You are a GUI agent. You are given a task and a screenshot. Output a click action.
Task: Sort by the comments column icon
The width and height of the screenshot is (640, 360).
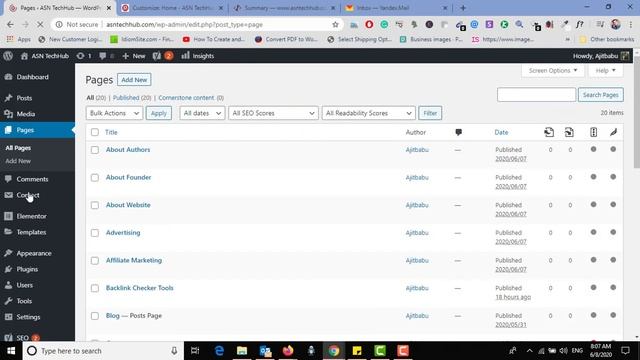click(x=458, y=132)
